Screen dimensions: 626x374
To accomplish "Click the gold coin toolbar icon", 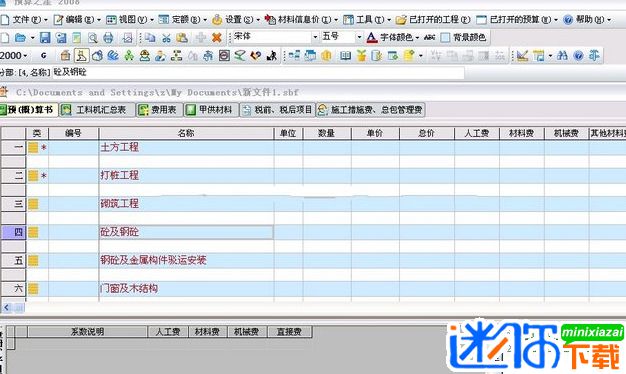I will (x=327, y=56).
